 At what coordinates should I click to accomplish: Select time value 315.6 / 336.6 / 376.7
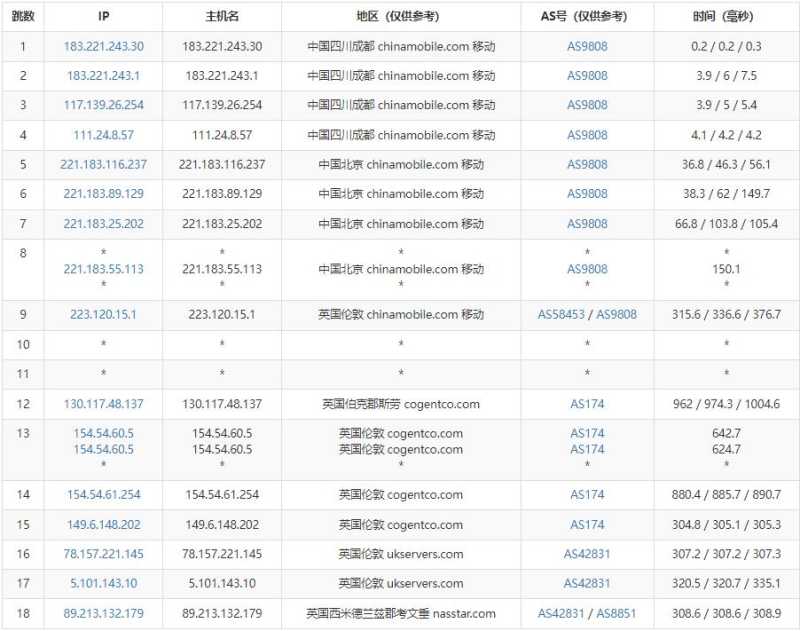point(726,314)
